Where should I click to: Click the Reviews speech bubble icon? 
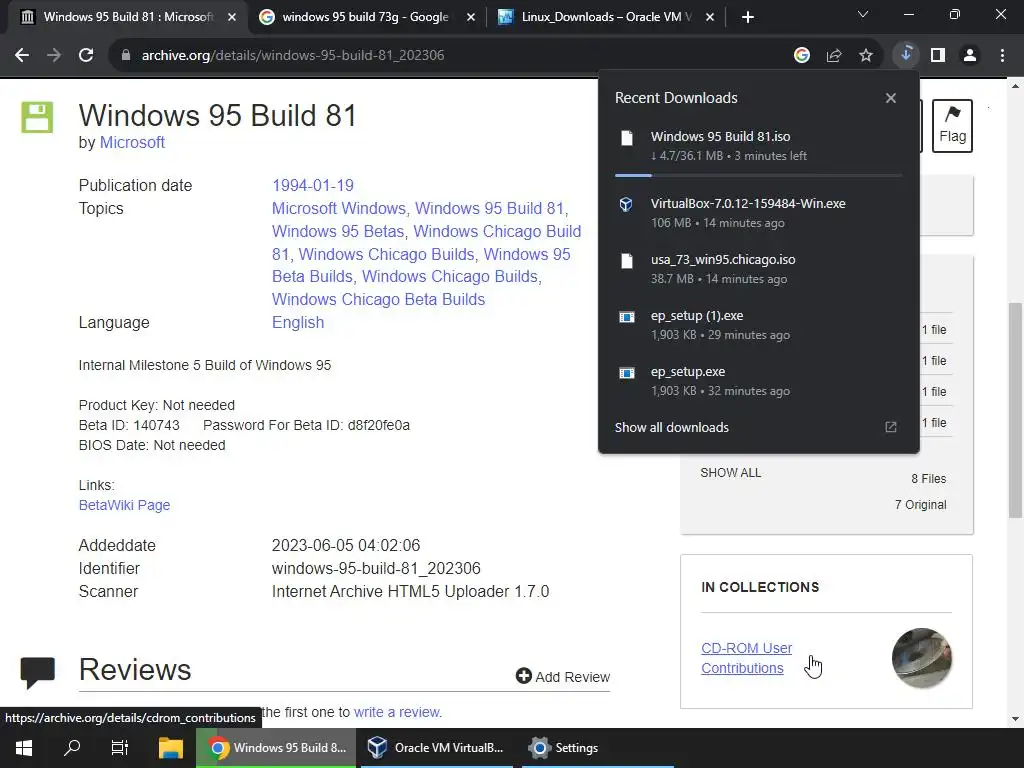[37, 673]
